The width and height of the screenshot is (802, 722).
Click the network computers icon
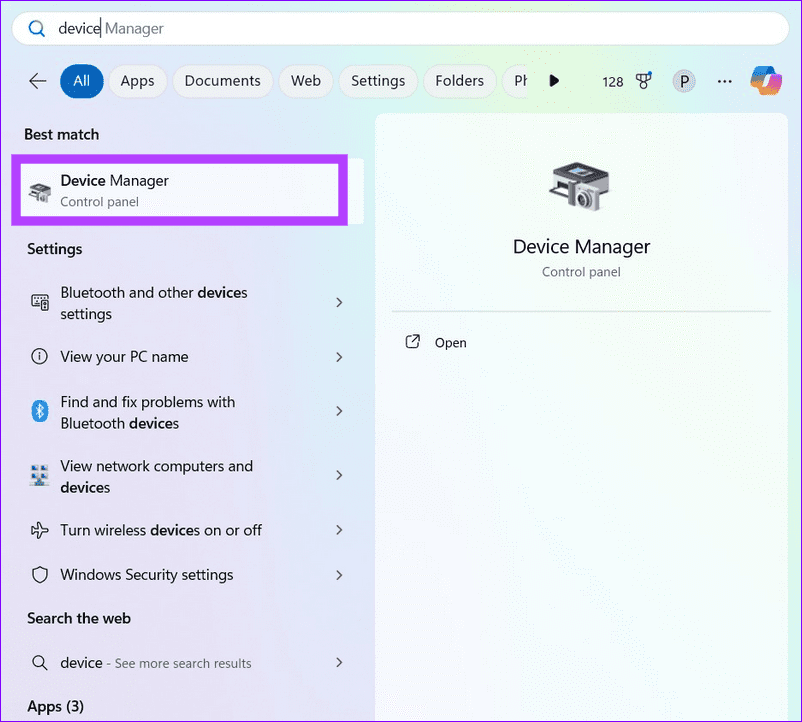pyautogui.click(x=40, y=475)
